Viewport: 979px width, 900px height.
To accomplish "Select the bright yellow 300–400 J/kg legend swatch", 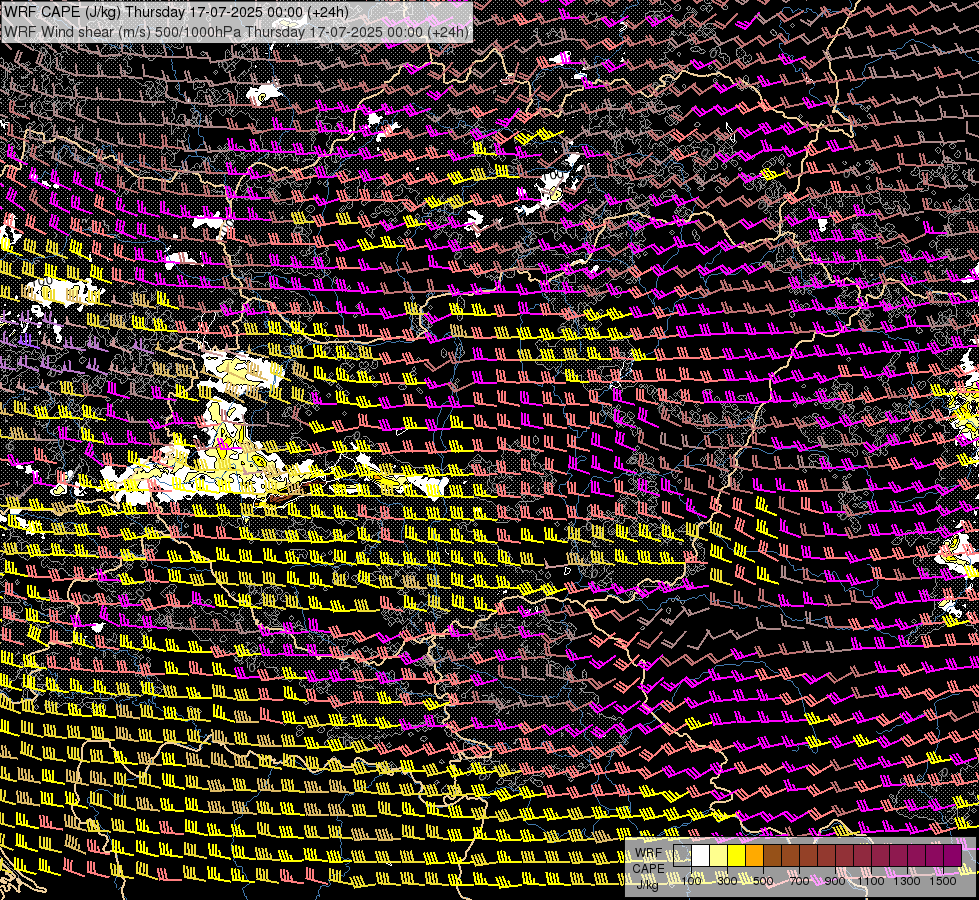I will click(737, 856).
